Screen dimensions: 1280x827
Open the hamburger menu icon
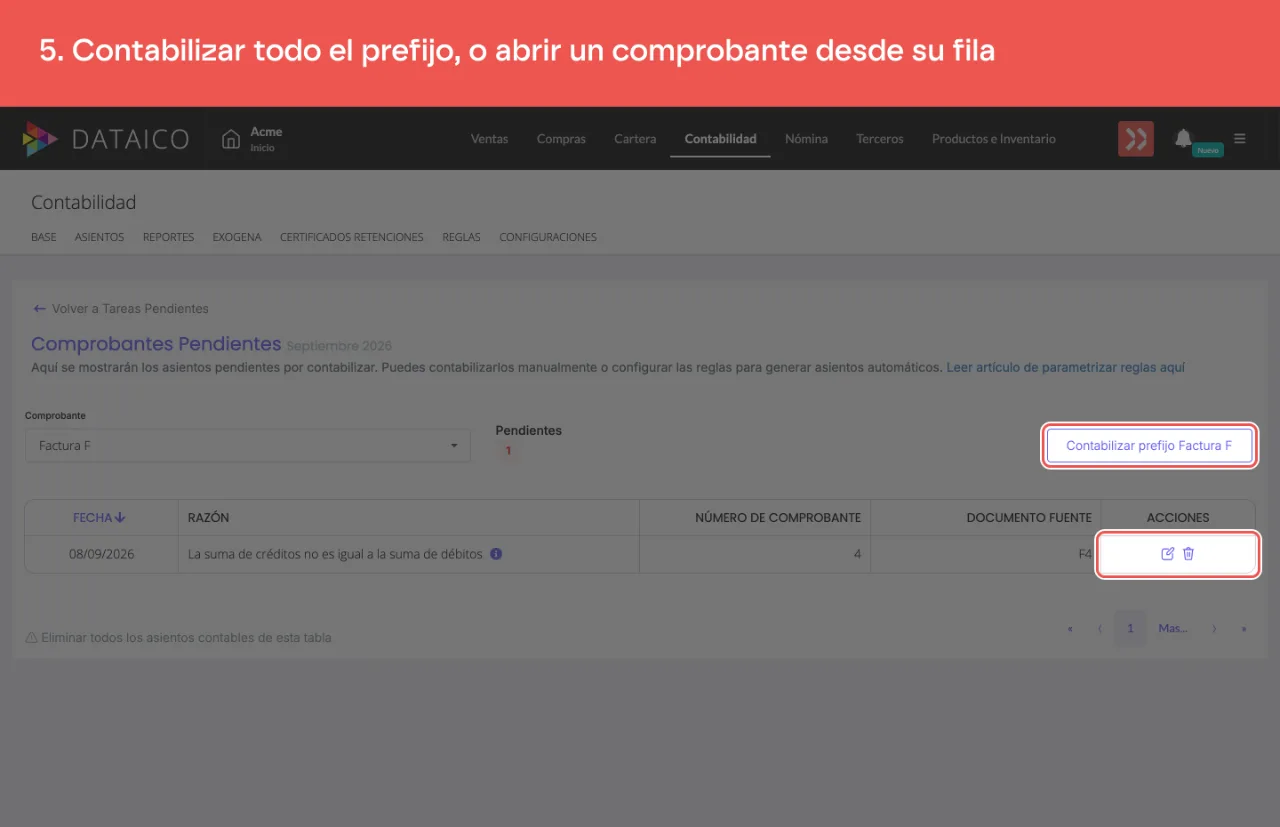(1240, 139)
